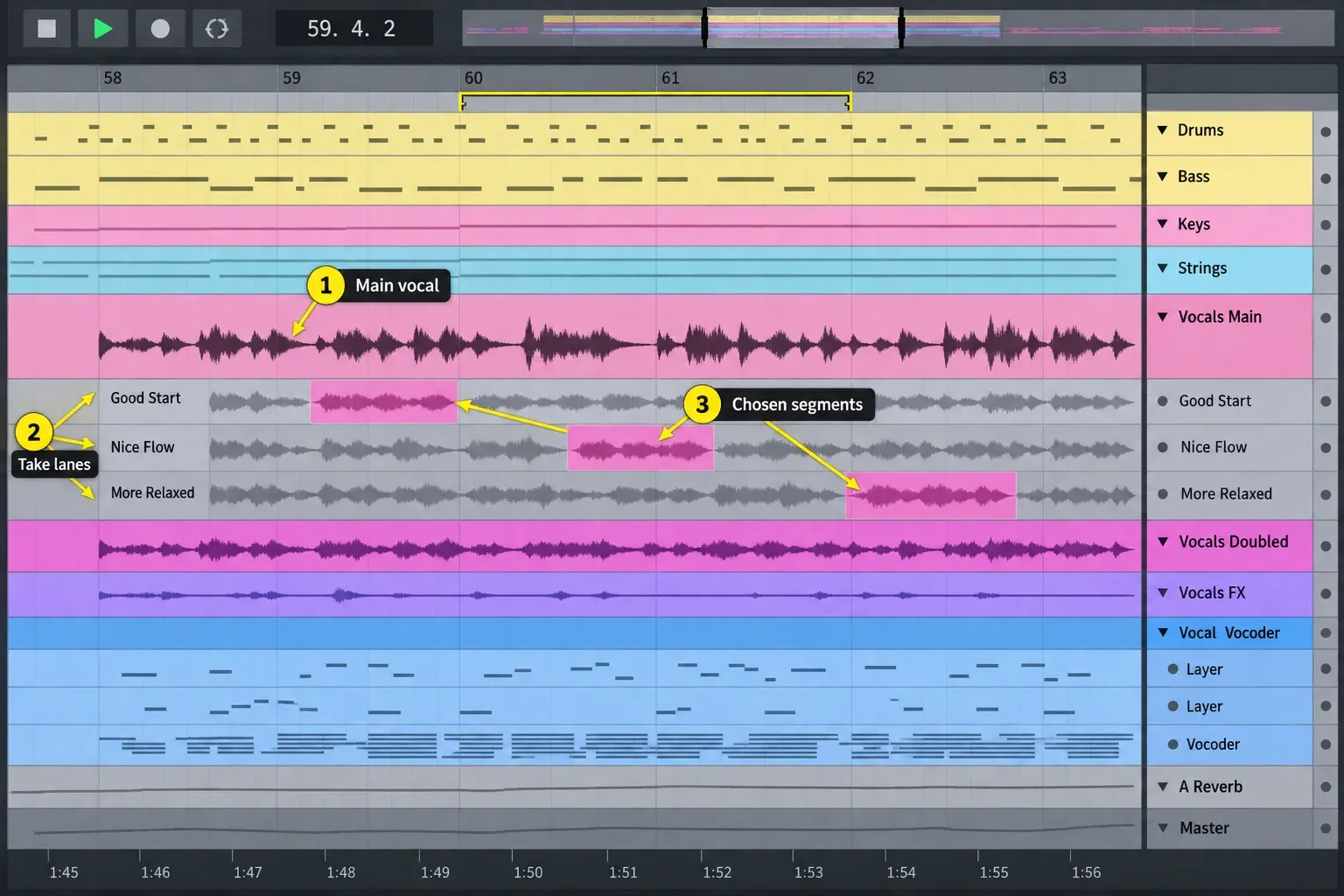The image size is (1344, 896).
Task: Click bar 61 in the beat ruler
Action: coord(670,78)
